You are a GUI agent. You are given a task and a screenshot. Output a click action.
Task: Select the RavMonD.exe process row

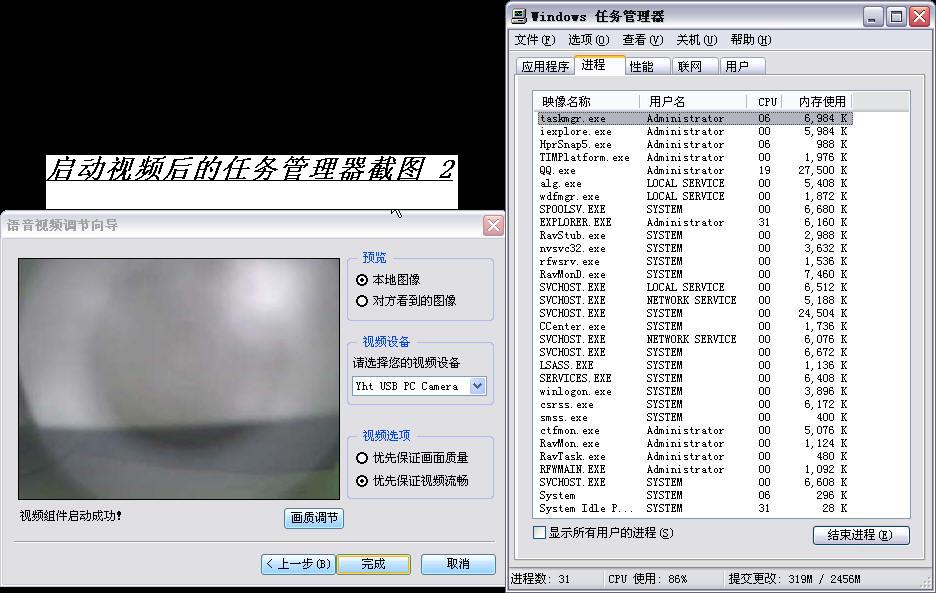[694, 275]
